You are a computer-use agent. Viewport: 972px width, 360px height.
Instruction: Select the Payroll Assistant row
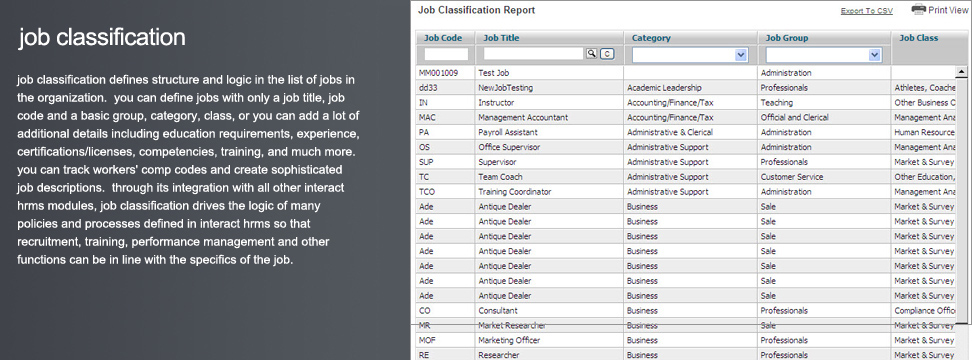(x=685, y=132)
